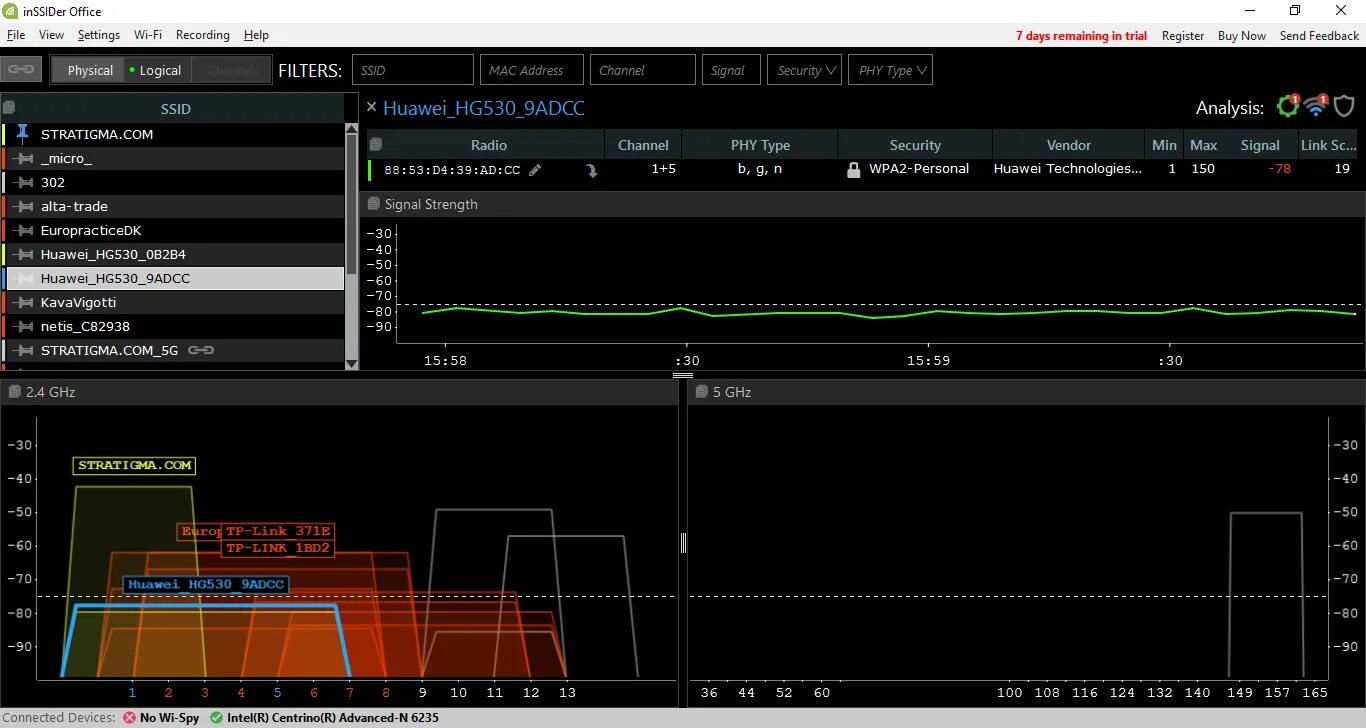Viewport: 1366px width, 728px height.
Task: Select the STRATIGMA.COM network row
Action: tap(174, 134)
